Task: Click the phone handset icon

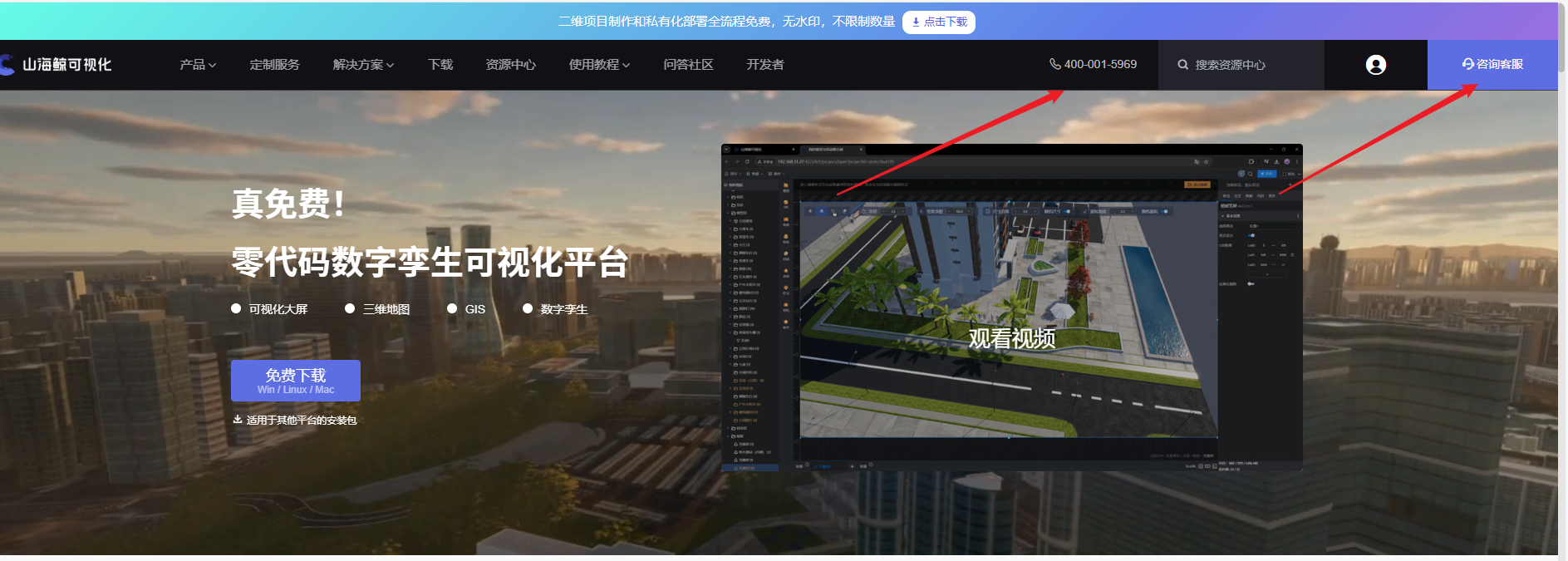Action: 1055,64
